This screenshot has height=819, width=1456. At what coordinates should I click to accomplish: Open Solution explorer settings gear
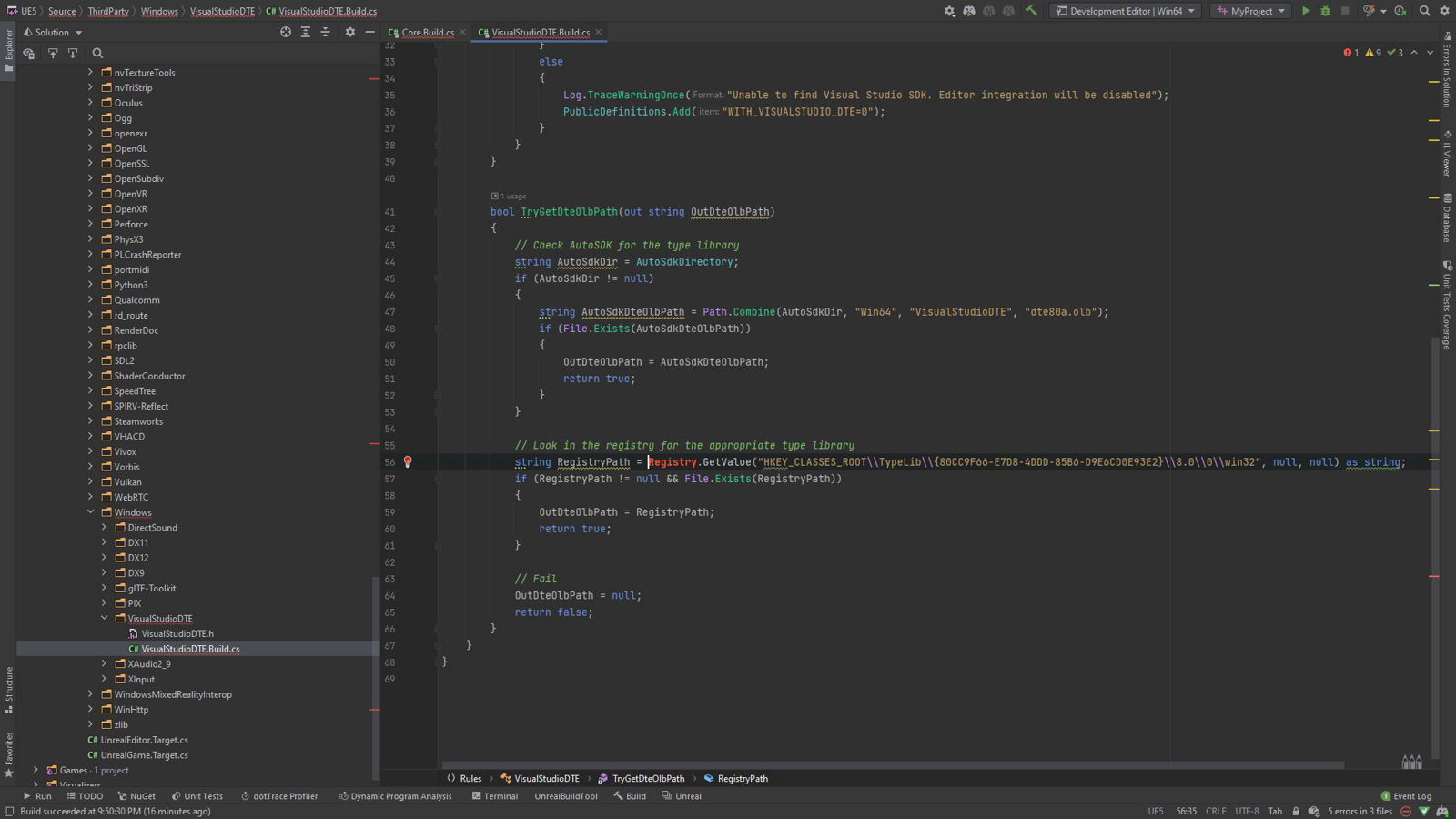350,32
